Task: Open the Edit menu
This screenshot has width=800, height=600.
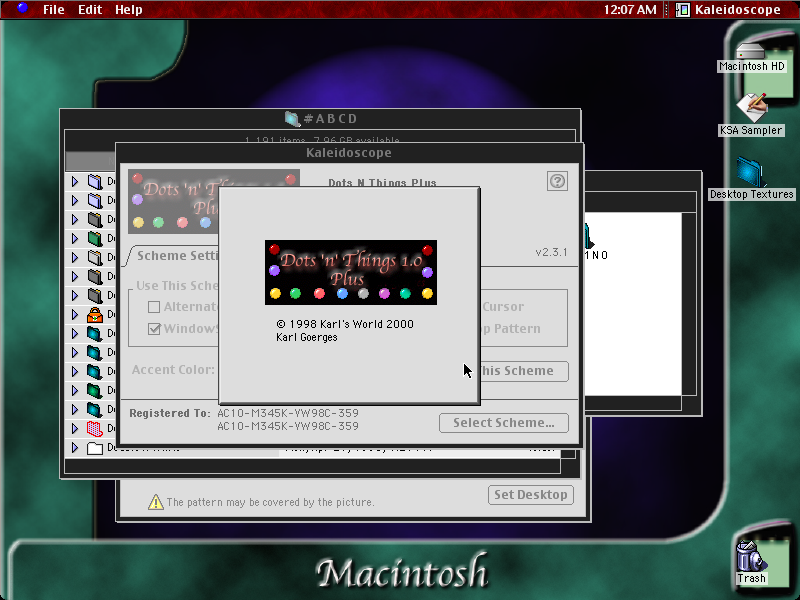Action: [90, 9]
